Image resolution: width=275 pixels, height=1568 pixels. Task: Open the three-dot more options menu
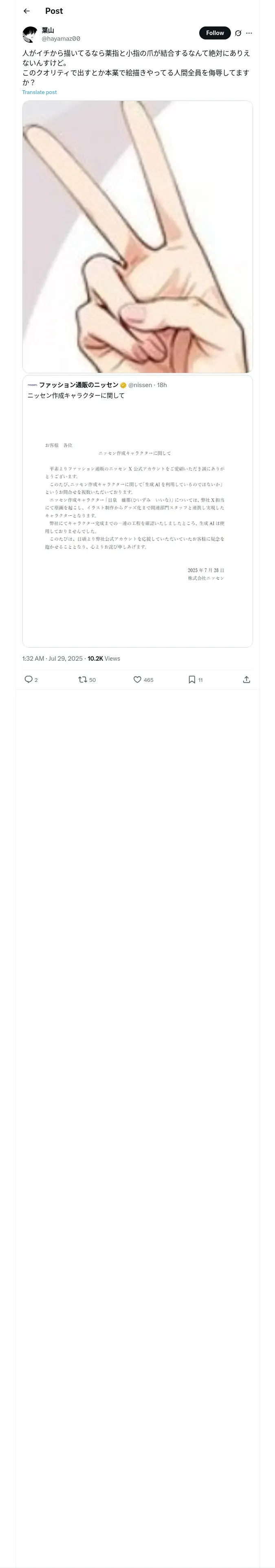coord(249,33)
